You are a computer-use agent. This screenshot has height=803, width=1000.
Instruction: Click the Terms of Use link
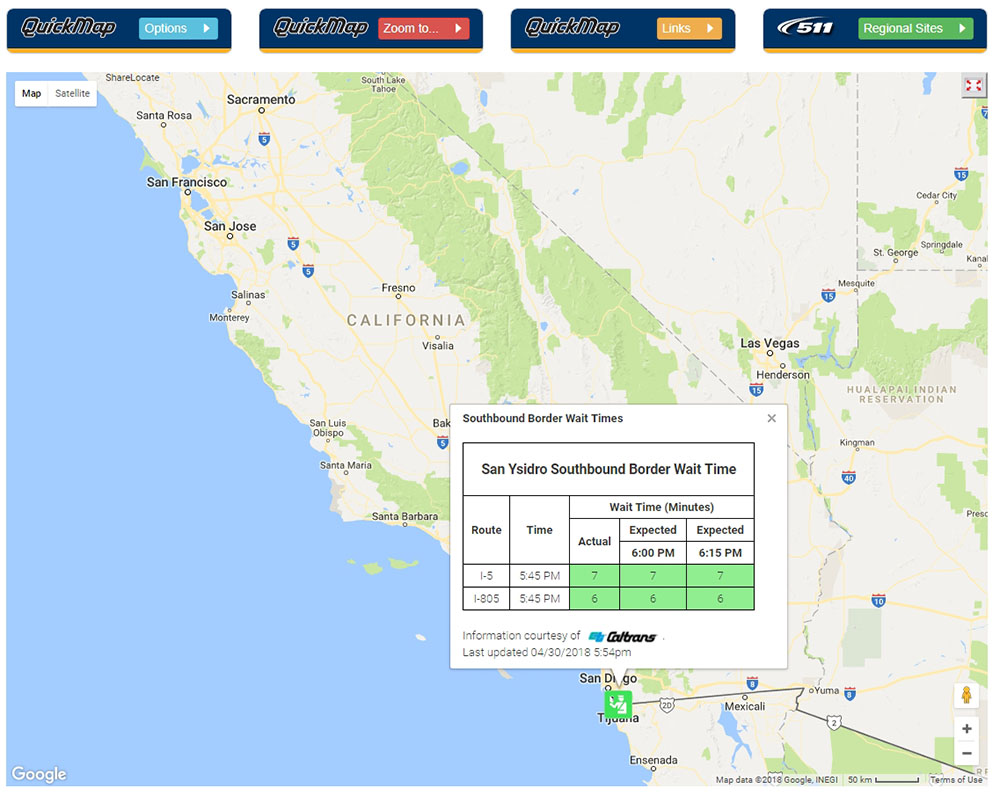956,779
